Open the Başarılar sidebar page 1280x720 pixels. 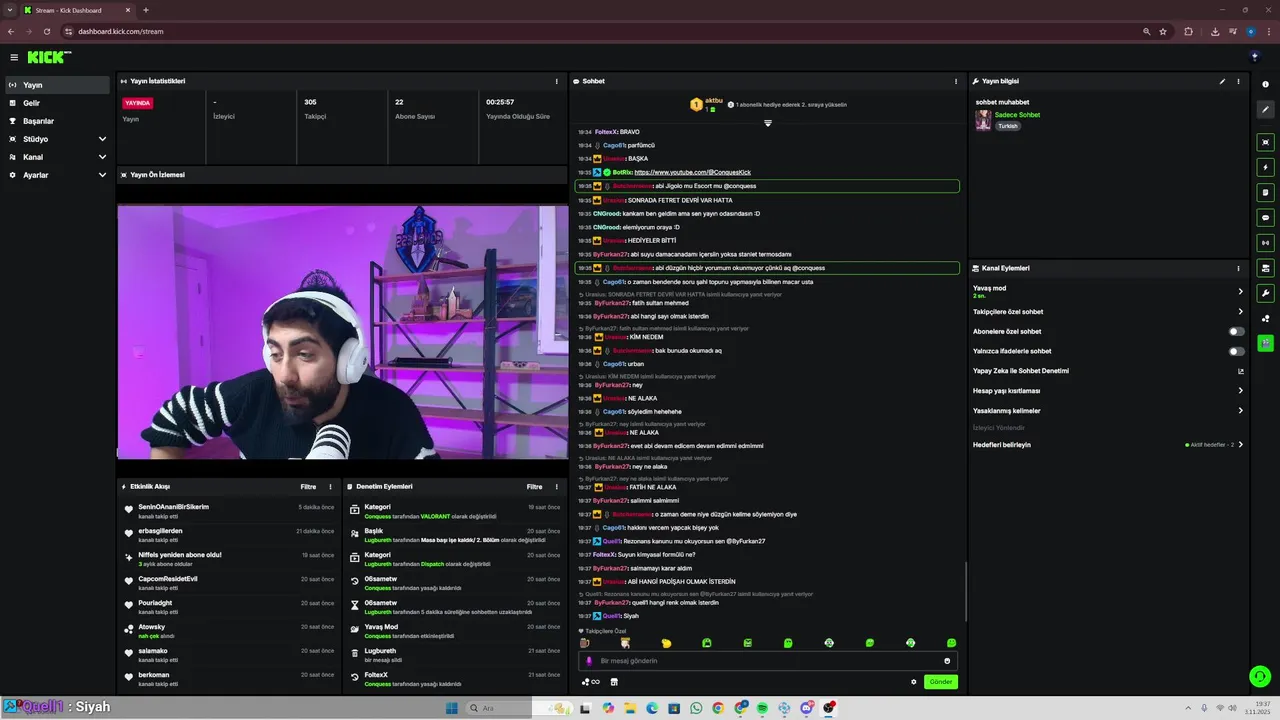click(57, 121)
